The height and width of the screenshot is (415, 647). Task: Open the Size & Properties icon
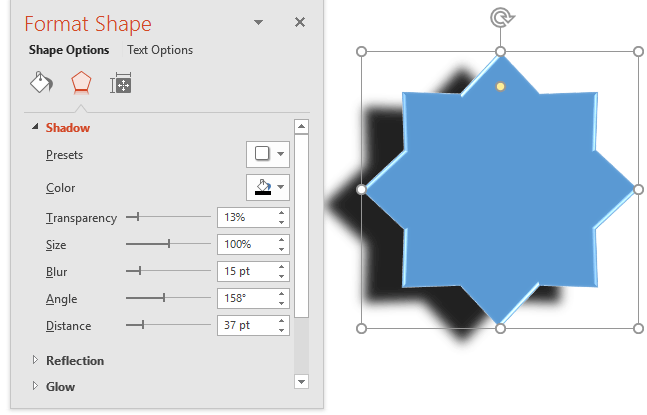[x=121, y=83]
